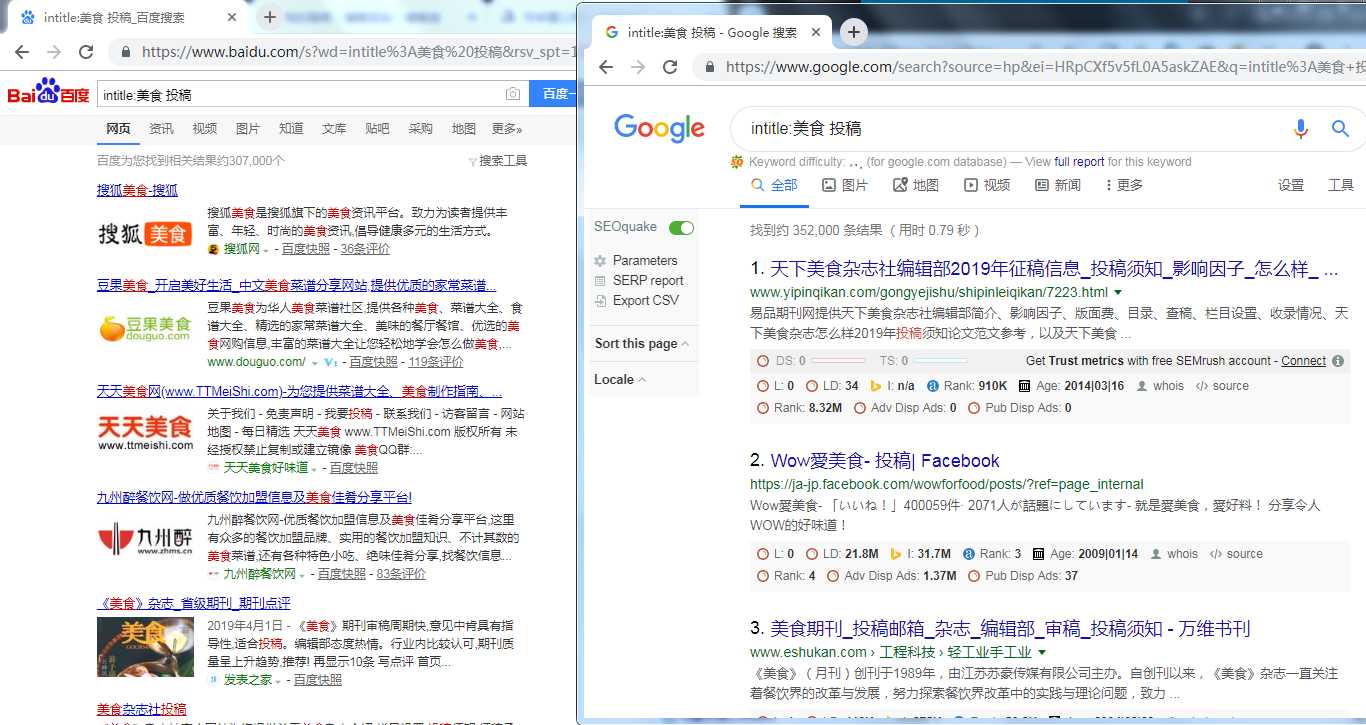This screenshot has height=725, width=1366.
Task: Go back in the Baidu browser window
Action: pos(22,52)
